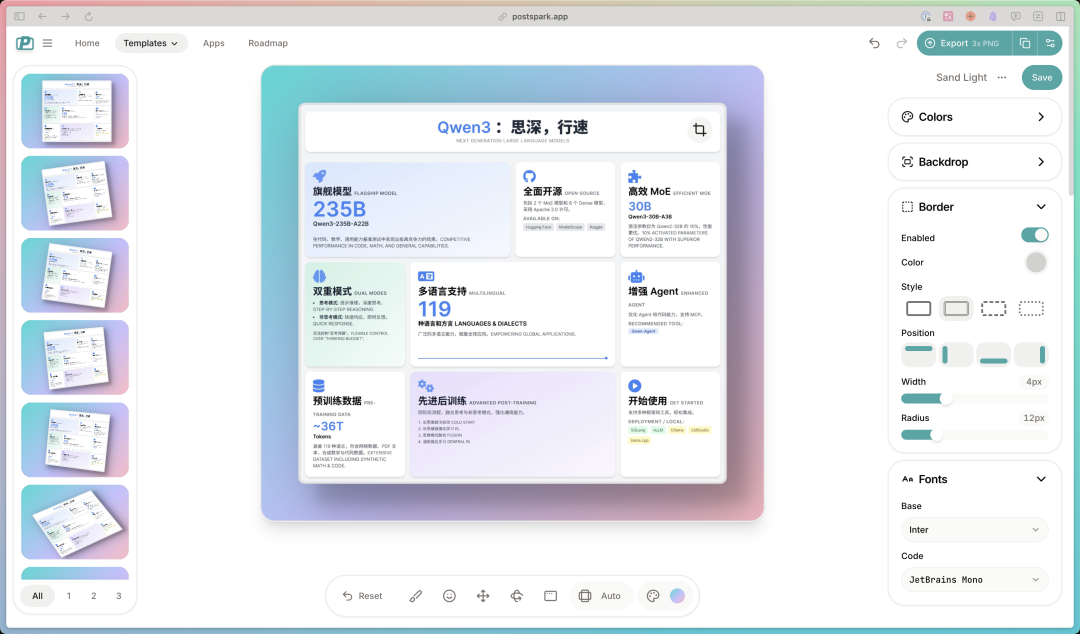Open export settings sliders icon
This screenshot has width=1080, height=634.
[1050, 43]
